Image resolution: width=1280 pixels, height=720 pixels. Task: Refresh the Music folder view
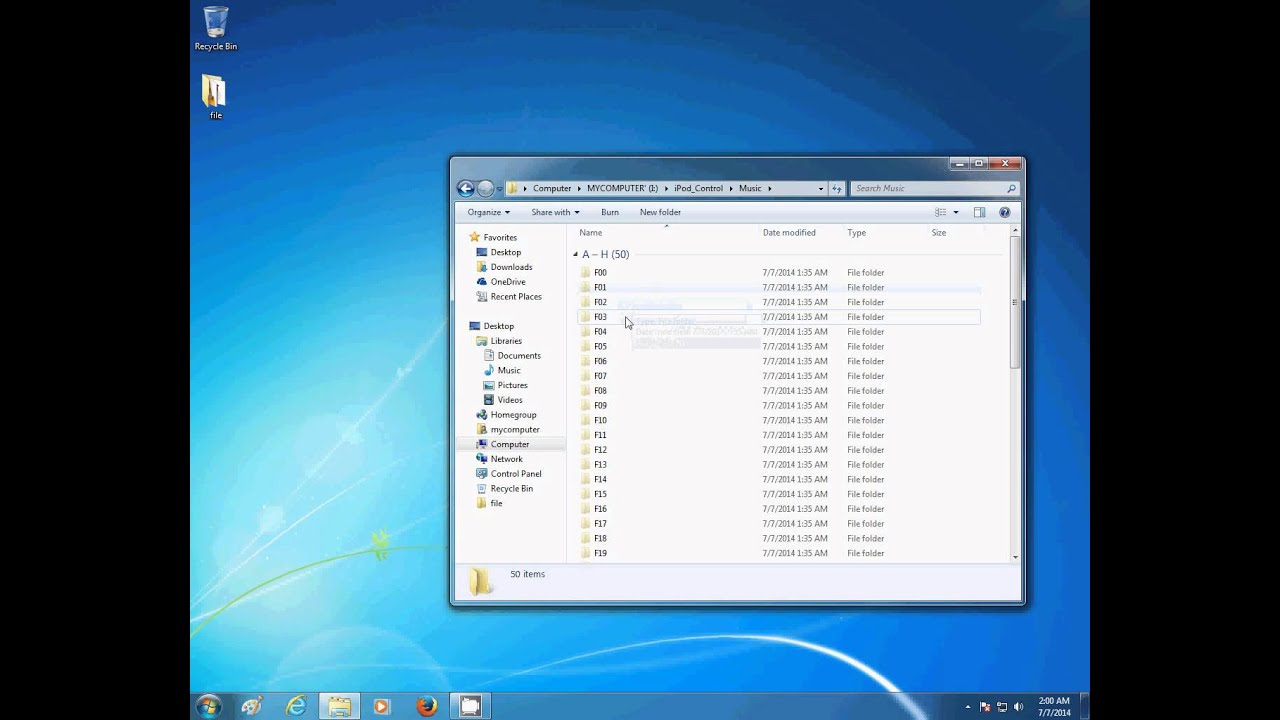837,188
